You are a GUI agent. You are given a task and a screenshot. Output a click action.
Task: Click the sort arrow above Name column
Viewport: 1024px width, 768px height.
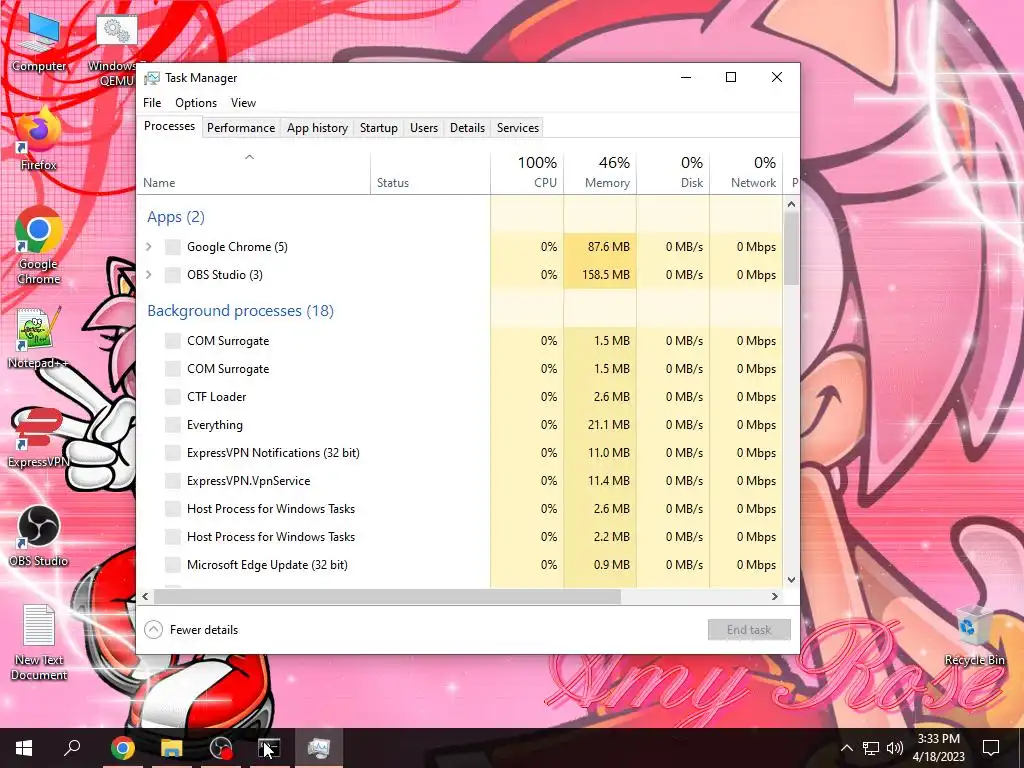click(x=249, y=157)
